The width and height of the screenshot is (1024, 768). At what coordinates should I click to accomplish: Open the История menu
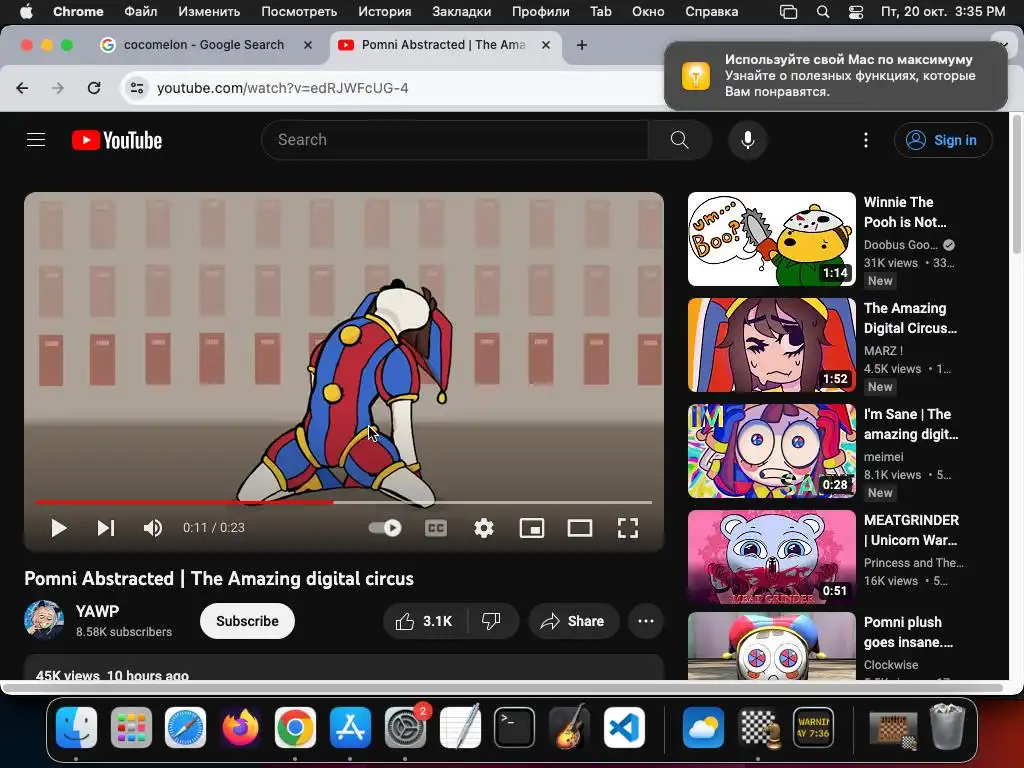(385, 11)
